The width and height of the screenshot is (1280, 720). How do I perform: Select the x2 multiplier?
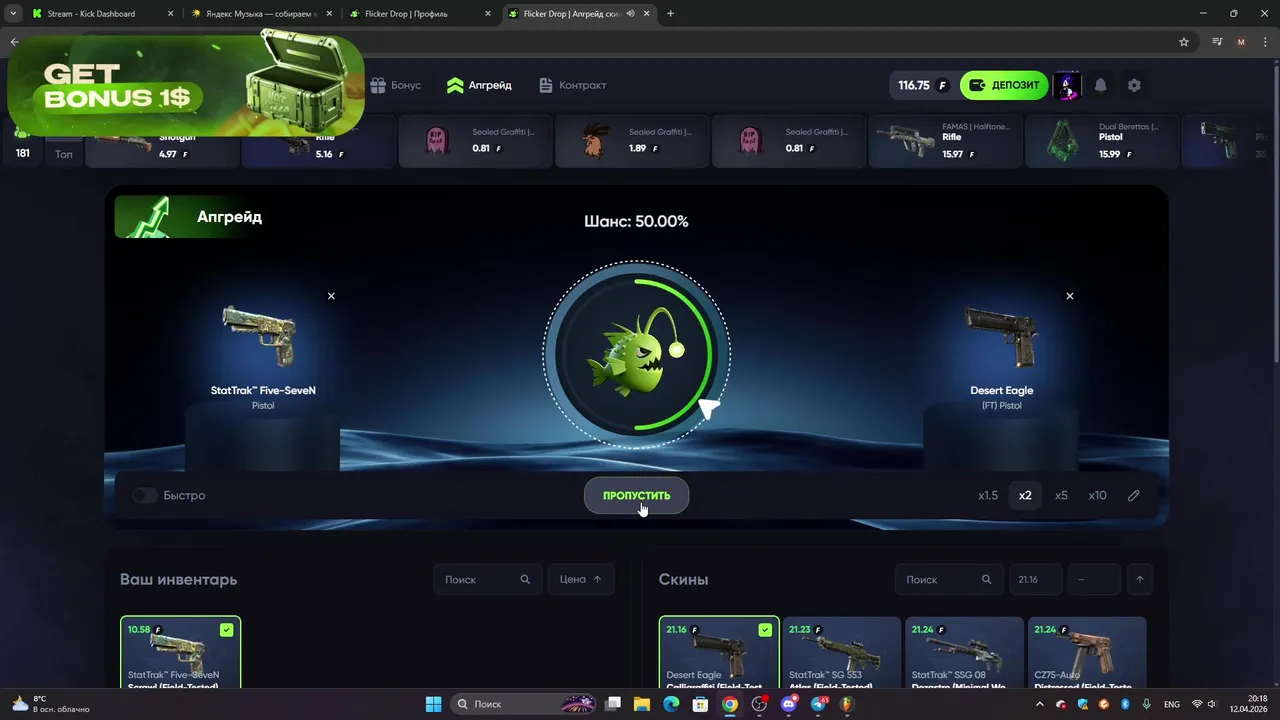pos(1025,495)
